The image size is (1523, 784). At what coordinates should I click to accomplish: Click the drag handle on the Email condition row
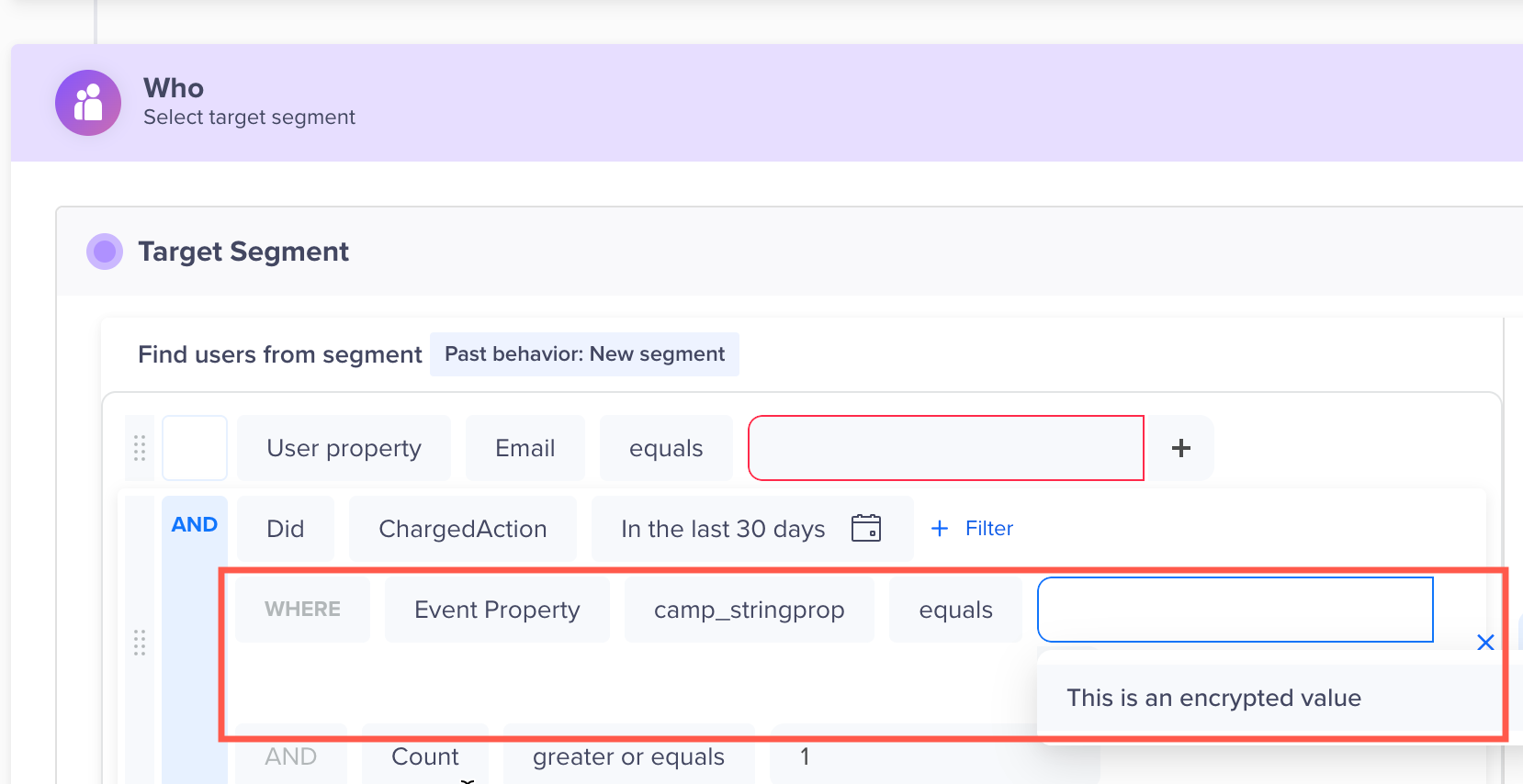[x=140, y=448]
